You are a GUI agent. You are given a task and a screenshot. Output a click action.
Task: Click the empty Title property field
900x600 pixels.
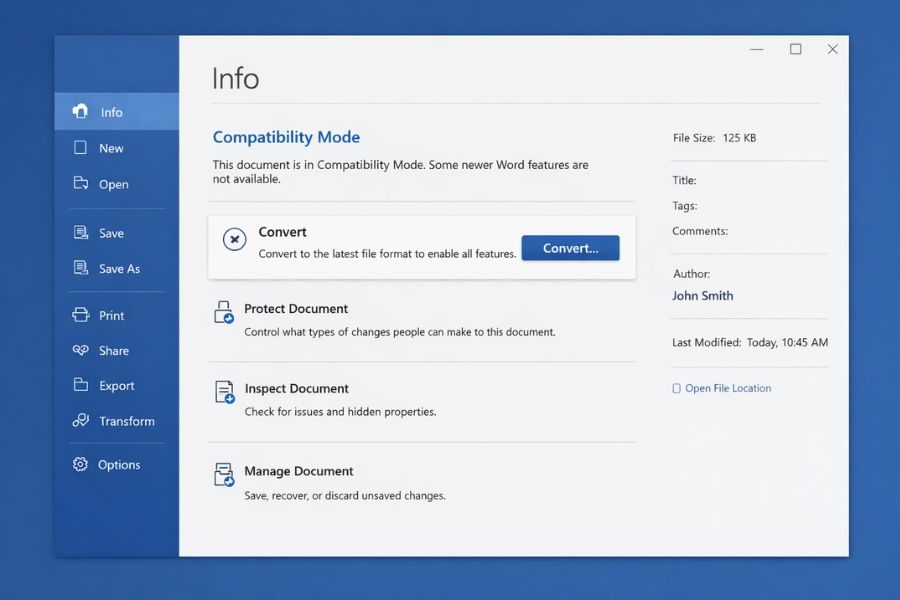click(x=760, y=181)
